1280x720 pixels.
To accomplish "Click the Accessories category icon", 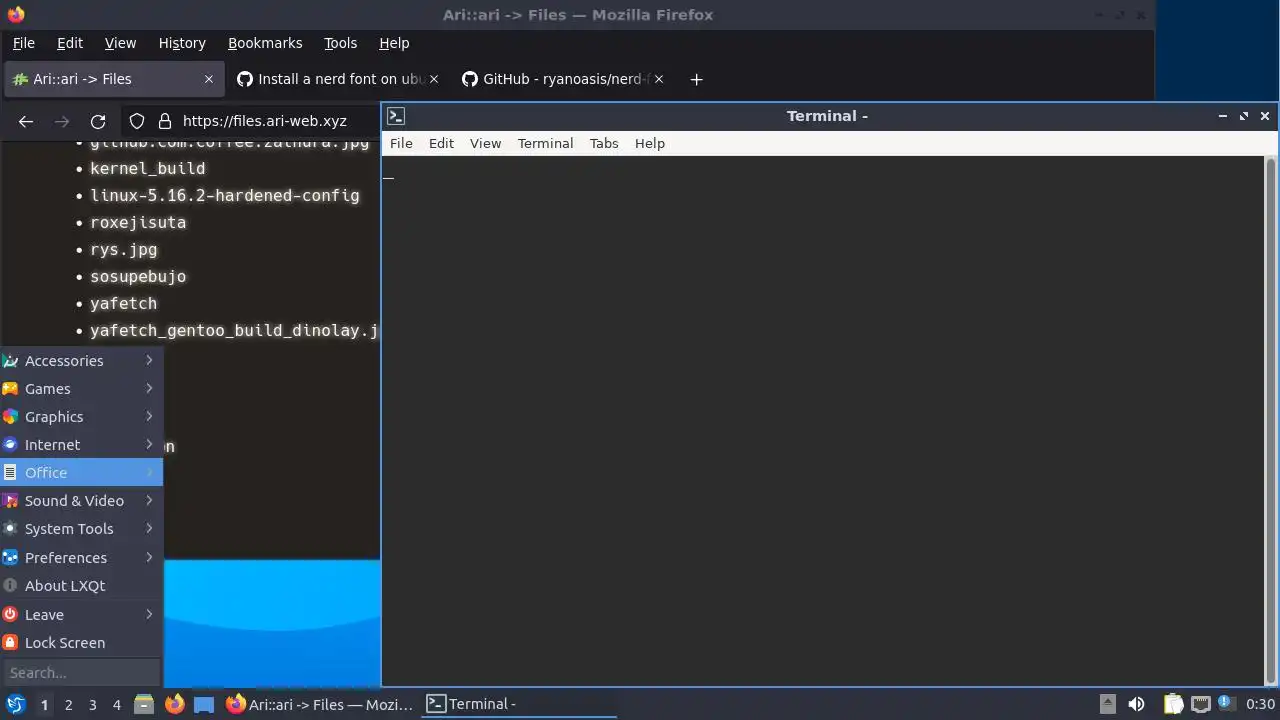I will pyautogui.click(x=10, y=361).
